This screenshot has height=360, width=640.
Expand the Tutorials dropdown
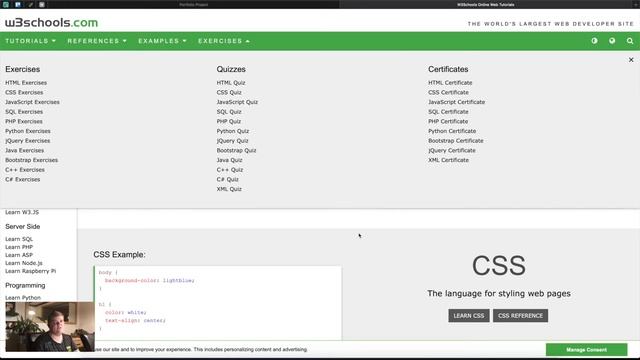(x=31, y=41)
